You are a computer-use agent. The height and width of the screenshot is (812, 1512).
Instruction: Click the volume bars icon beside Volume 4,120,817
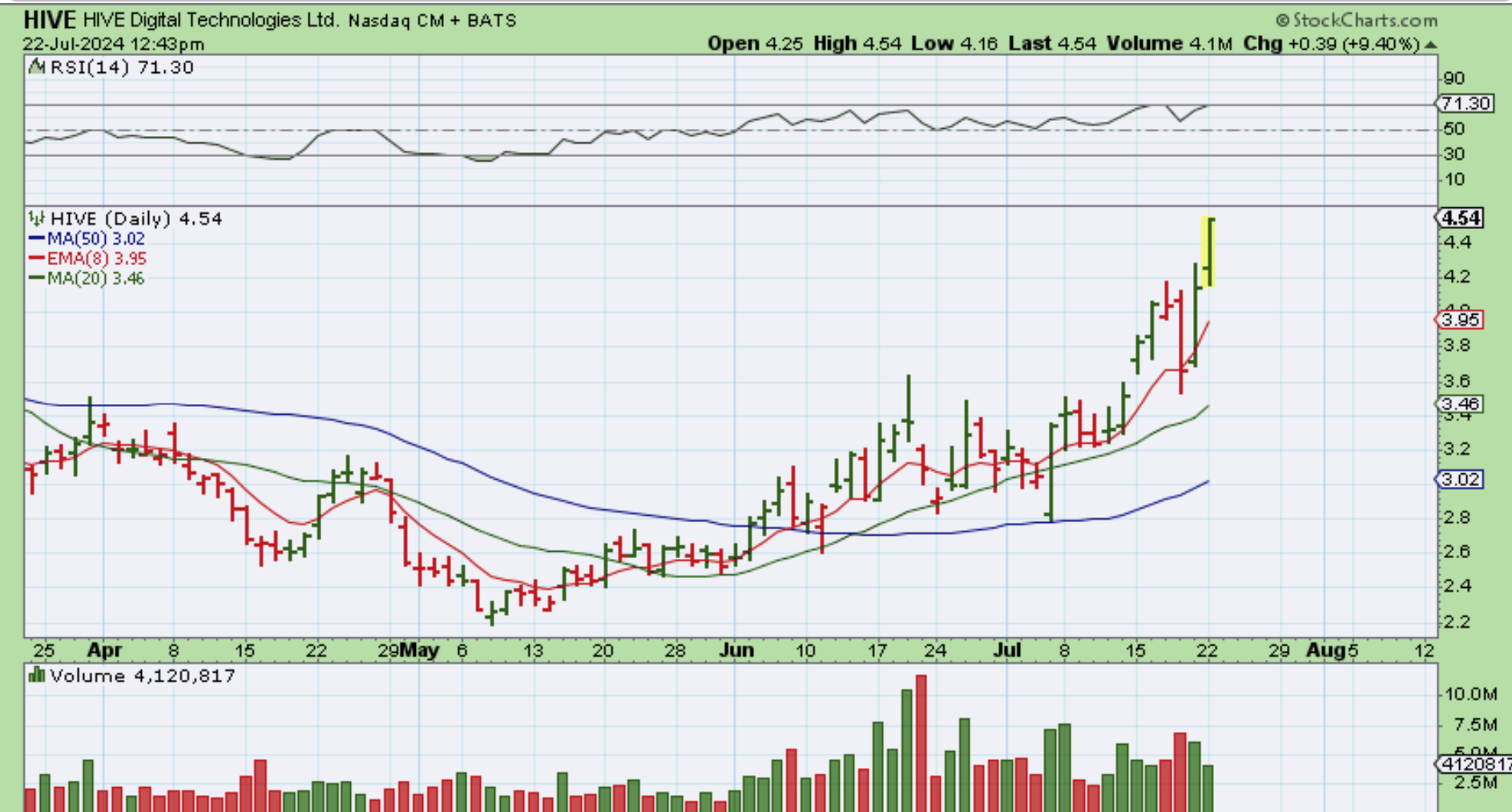pyautogui.click(x=36, y=675)
